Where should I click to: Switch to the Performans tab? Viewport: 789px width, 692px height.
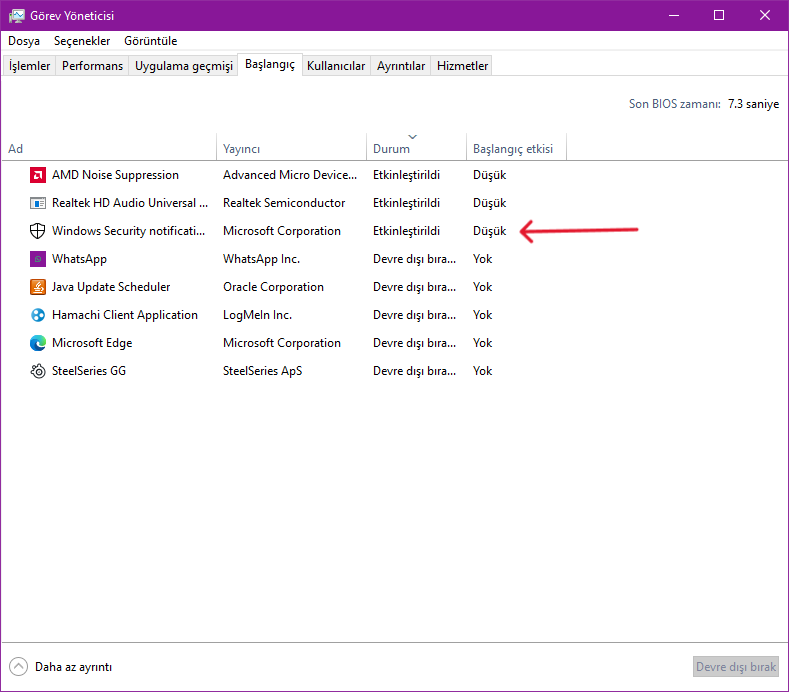tap(92, 66)
